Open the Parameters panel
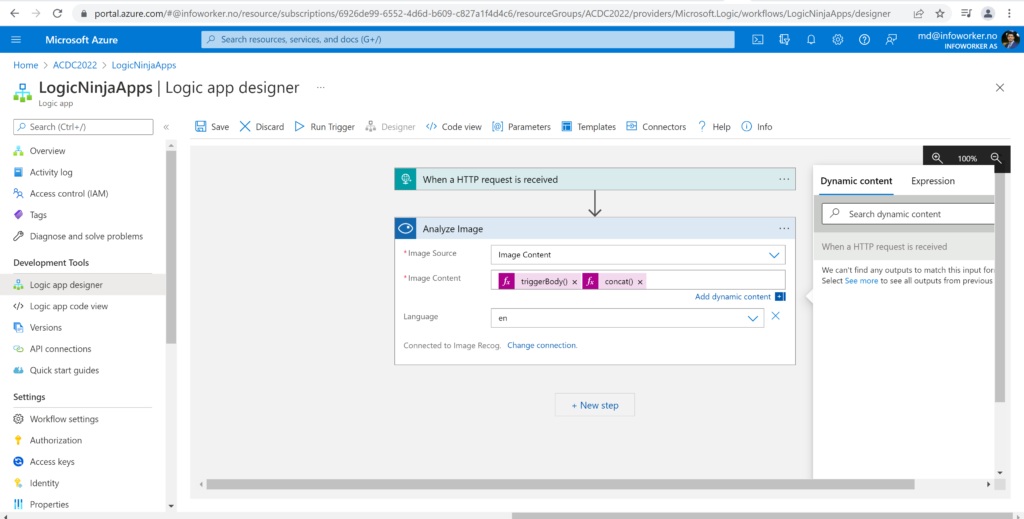Screen dimensions: 1024x519 [521, 127]
